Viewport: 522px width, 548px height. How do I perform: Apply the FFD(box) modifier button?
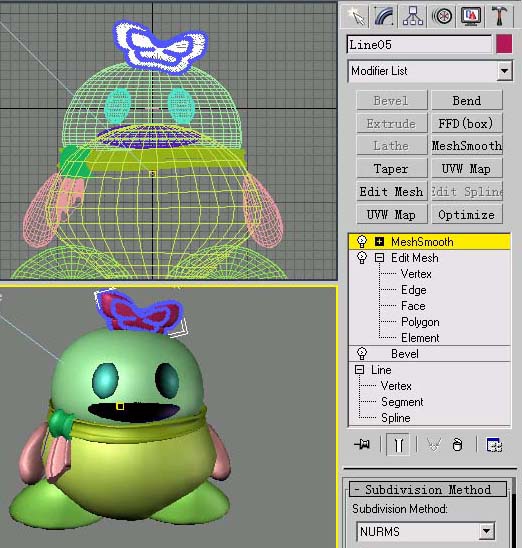click(467, 123)
